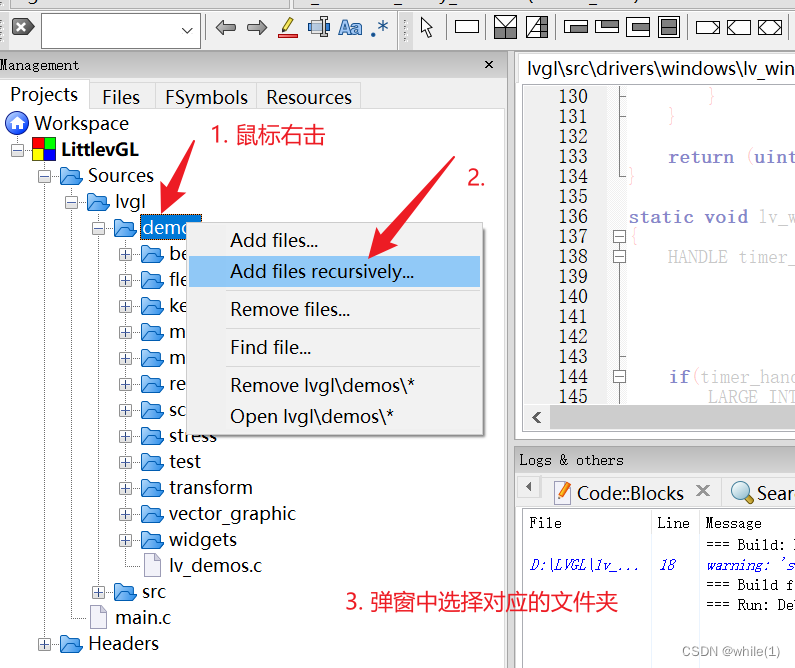Click the third loop box icon

638,27
